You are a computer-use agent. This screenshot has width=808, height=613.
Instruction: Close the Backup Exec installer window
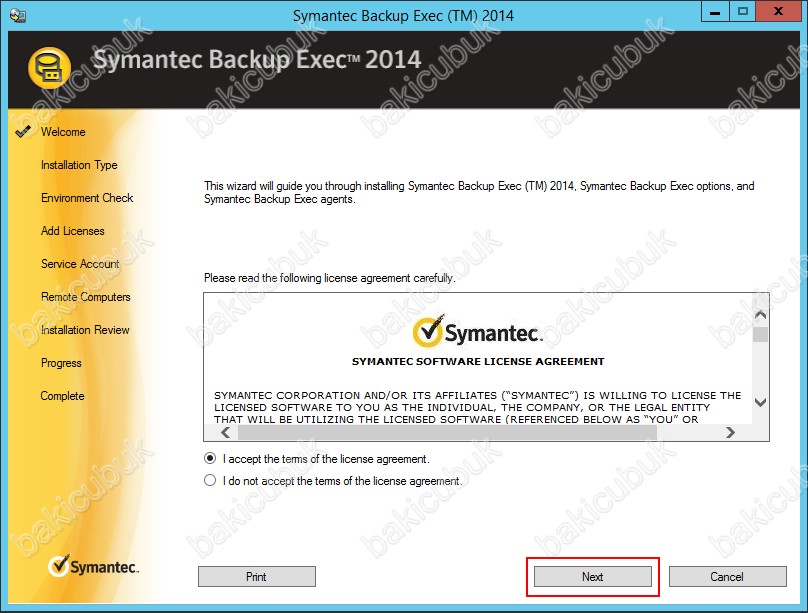point(778,11)
